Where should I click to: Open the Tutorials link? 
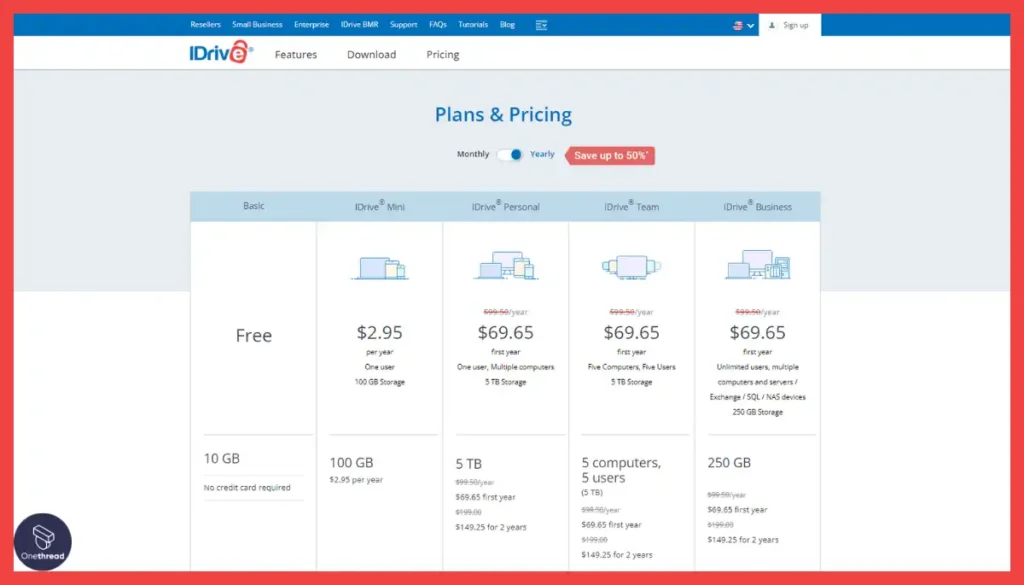coord(473,24)
